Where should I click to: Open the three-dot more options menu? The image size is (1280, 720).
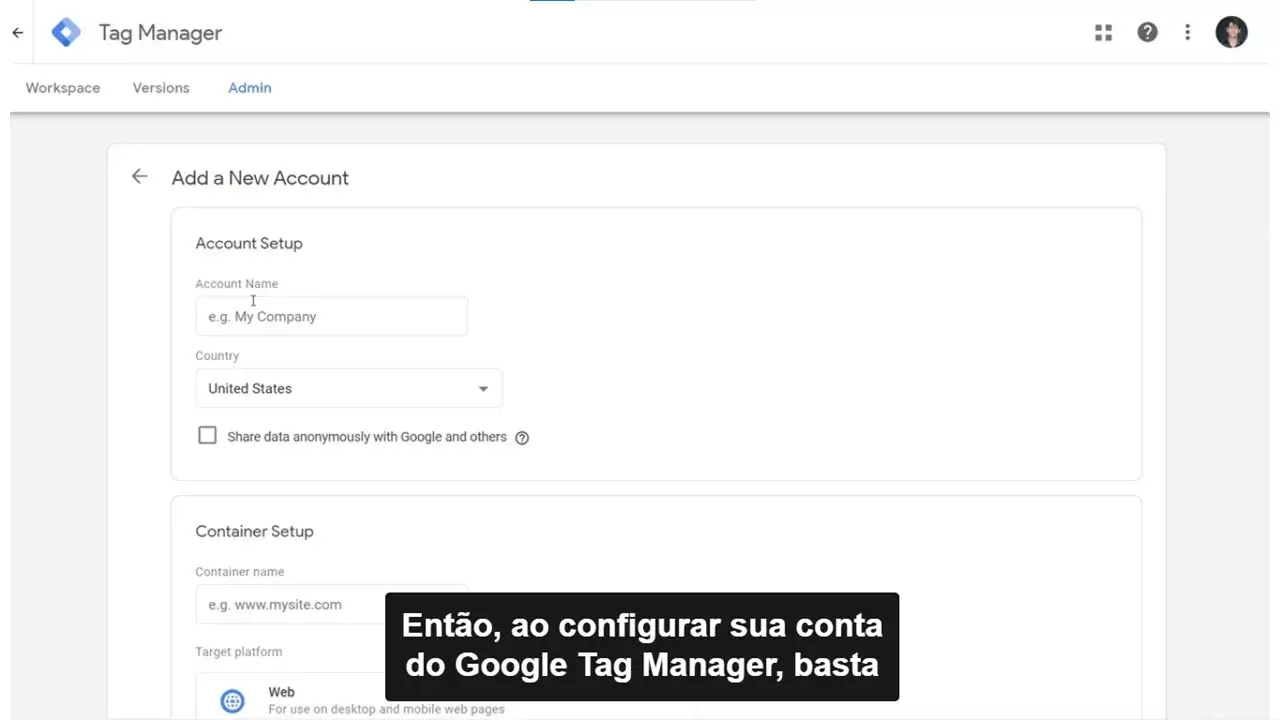1187,33
